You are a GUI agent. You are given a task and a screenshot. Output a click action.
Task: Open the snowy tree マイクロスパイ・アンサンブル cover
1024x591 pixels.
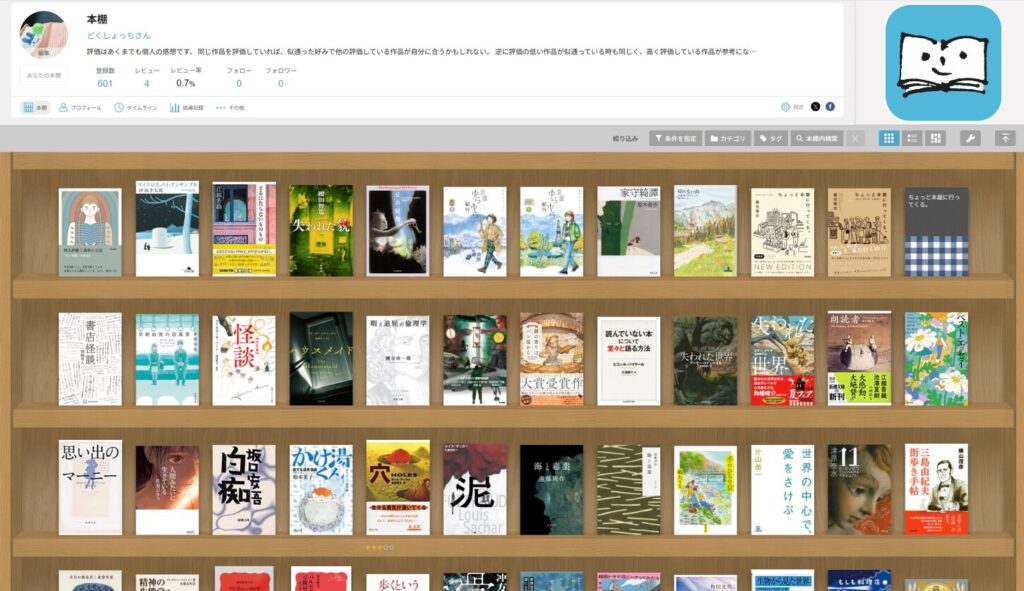click(167, 229)
